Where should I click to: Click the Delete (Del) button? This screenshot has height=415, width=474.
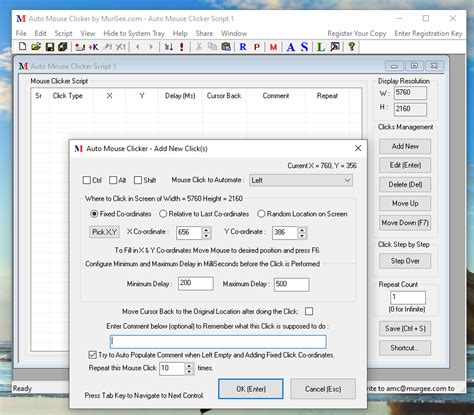point(405,184)
